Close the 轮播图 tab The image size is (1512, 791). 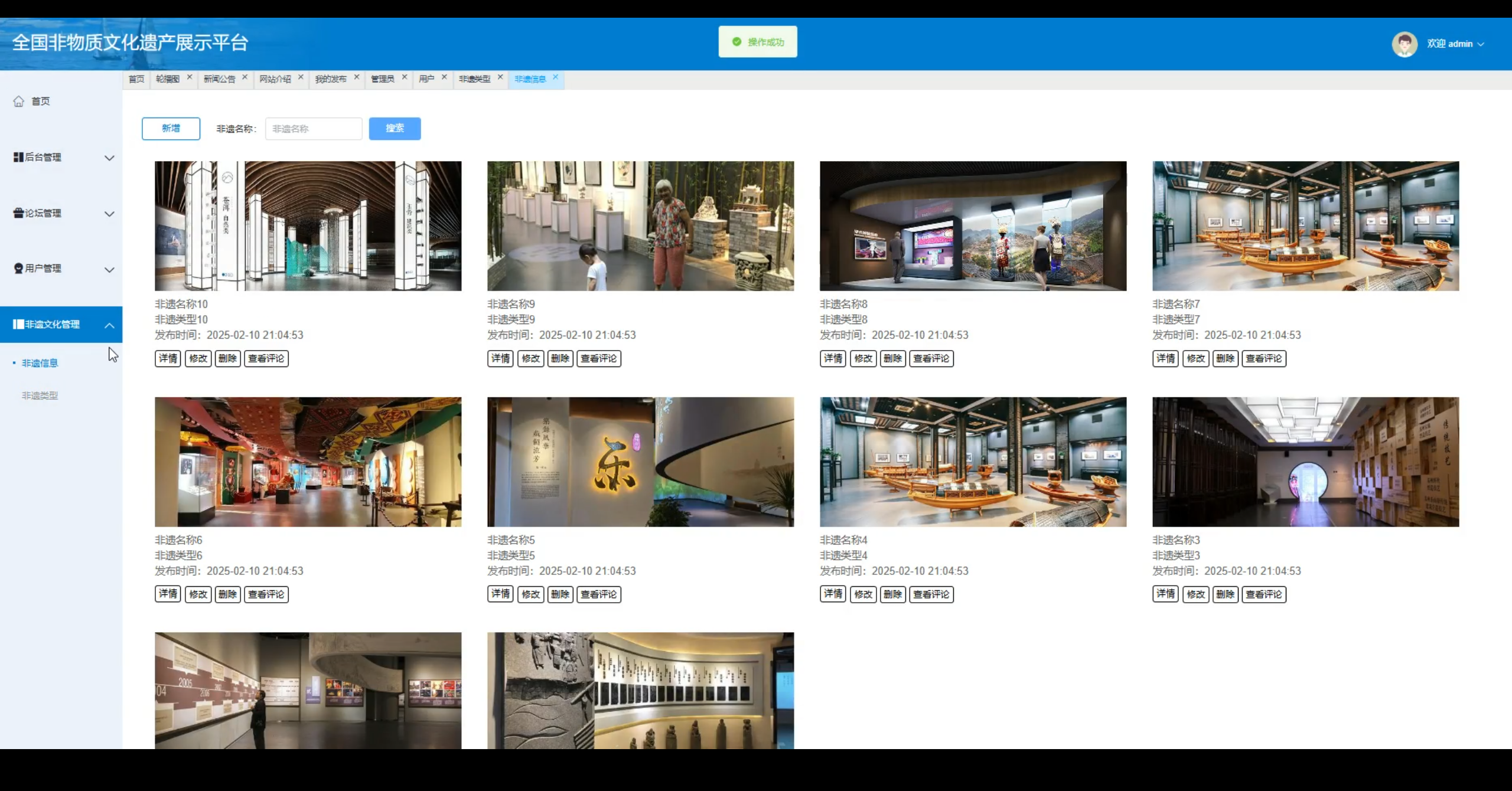pos(190,77)
